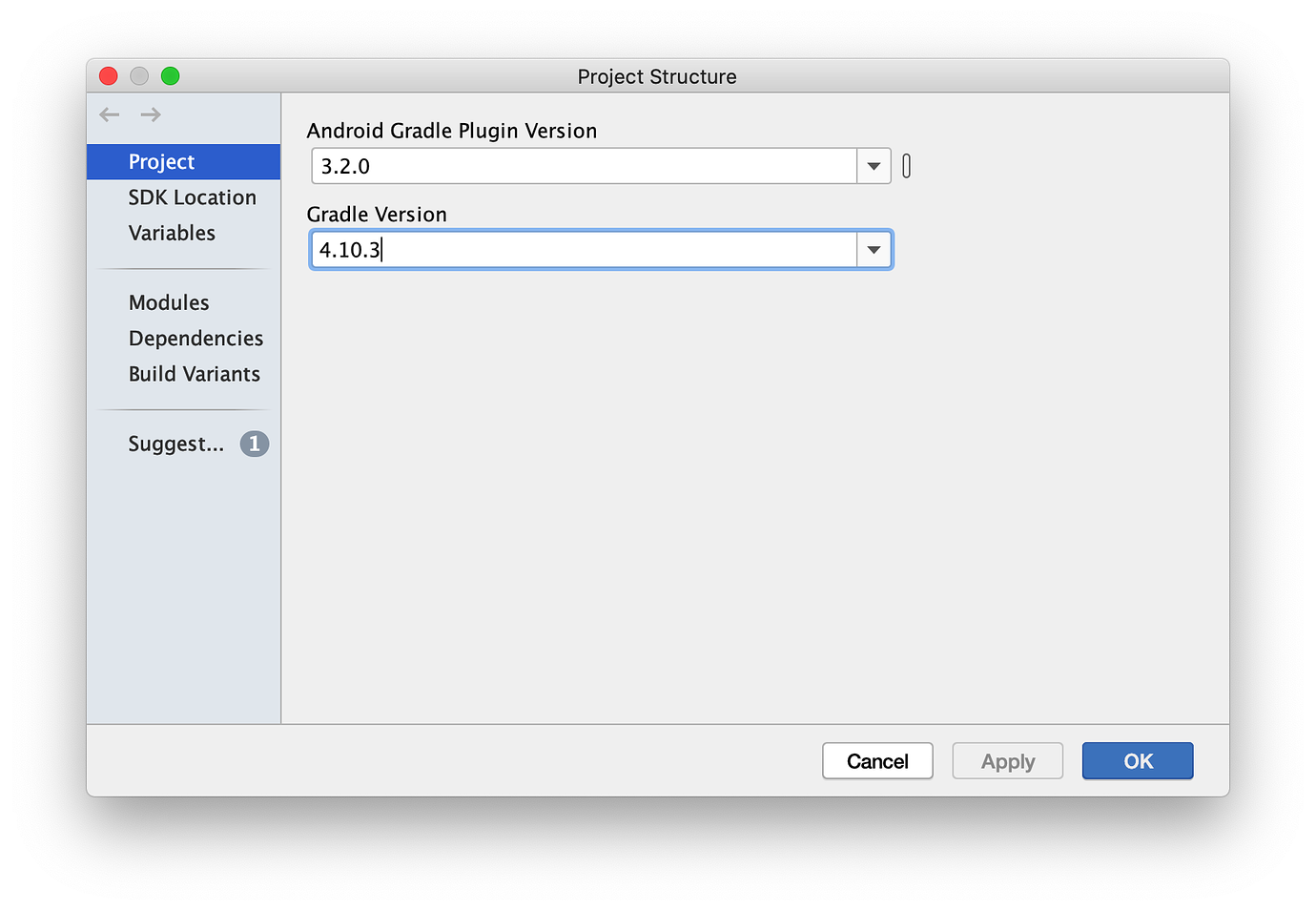1316x910 pixels.
Task: Click the Apply button
Action: 1007,761
